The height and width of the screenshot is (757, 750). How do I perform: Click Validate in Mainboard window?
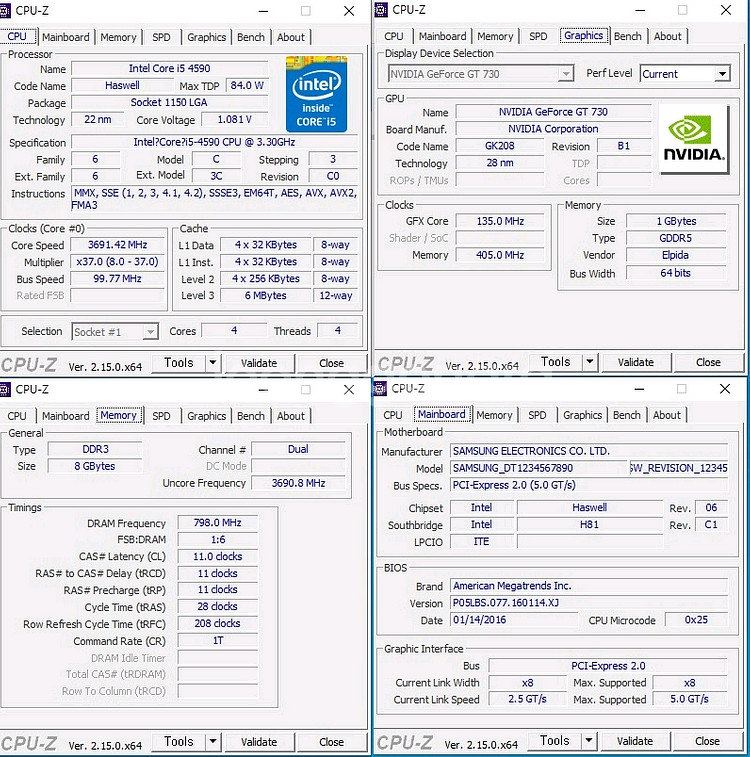(x=635, y=741)
